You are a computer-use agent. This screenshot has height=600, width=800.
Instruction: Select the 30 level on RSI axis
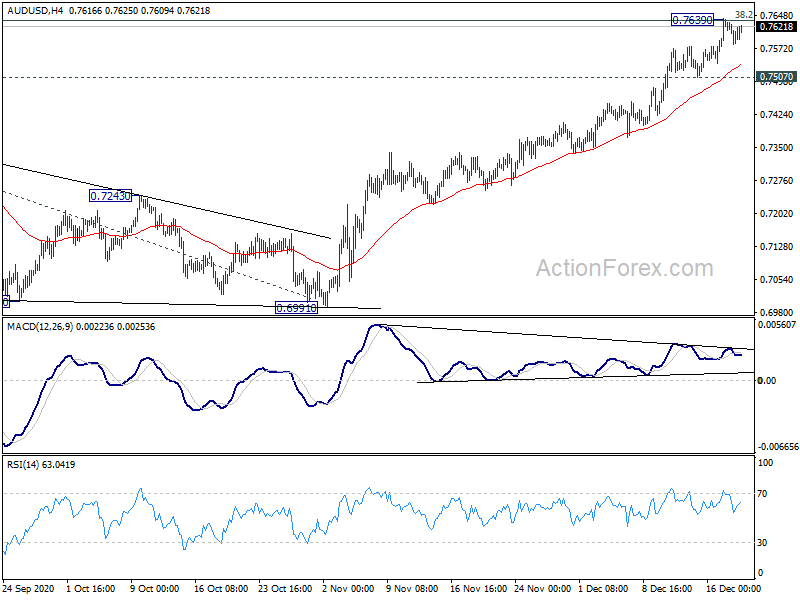(765, 543)
